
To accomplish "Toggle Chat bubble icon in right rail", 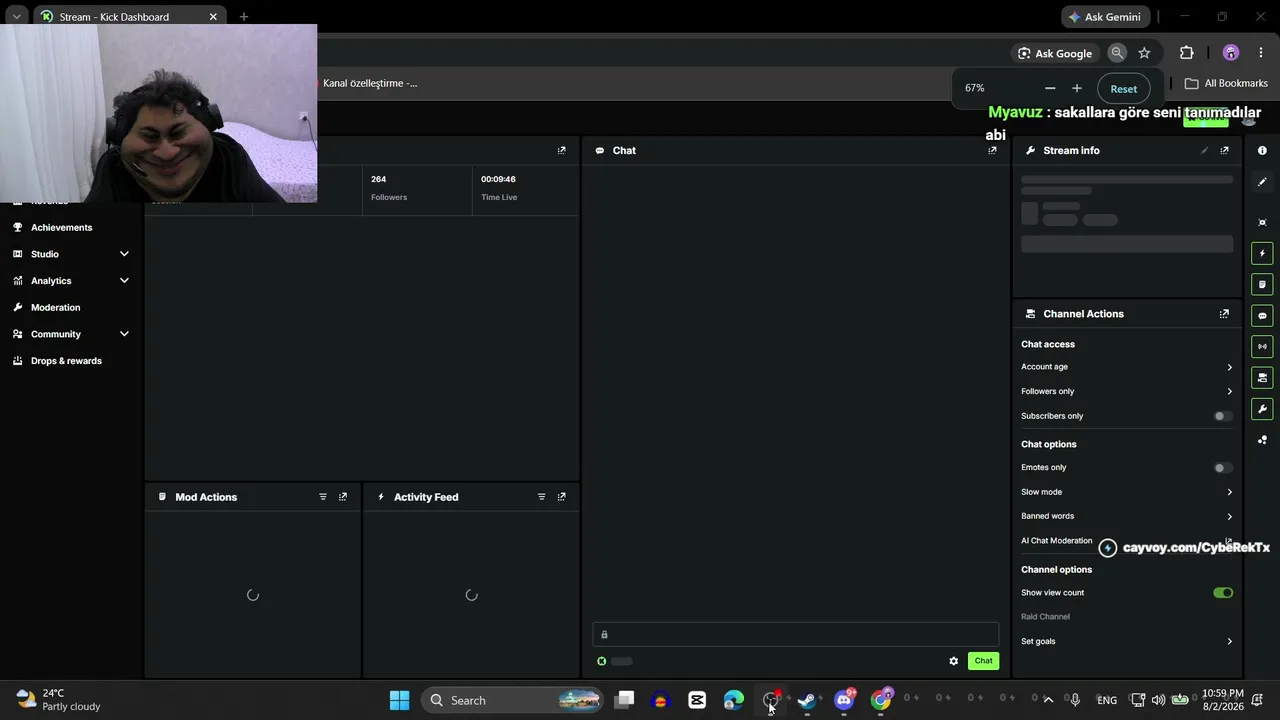I will pyautogui.click(x=1262, y=316).
